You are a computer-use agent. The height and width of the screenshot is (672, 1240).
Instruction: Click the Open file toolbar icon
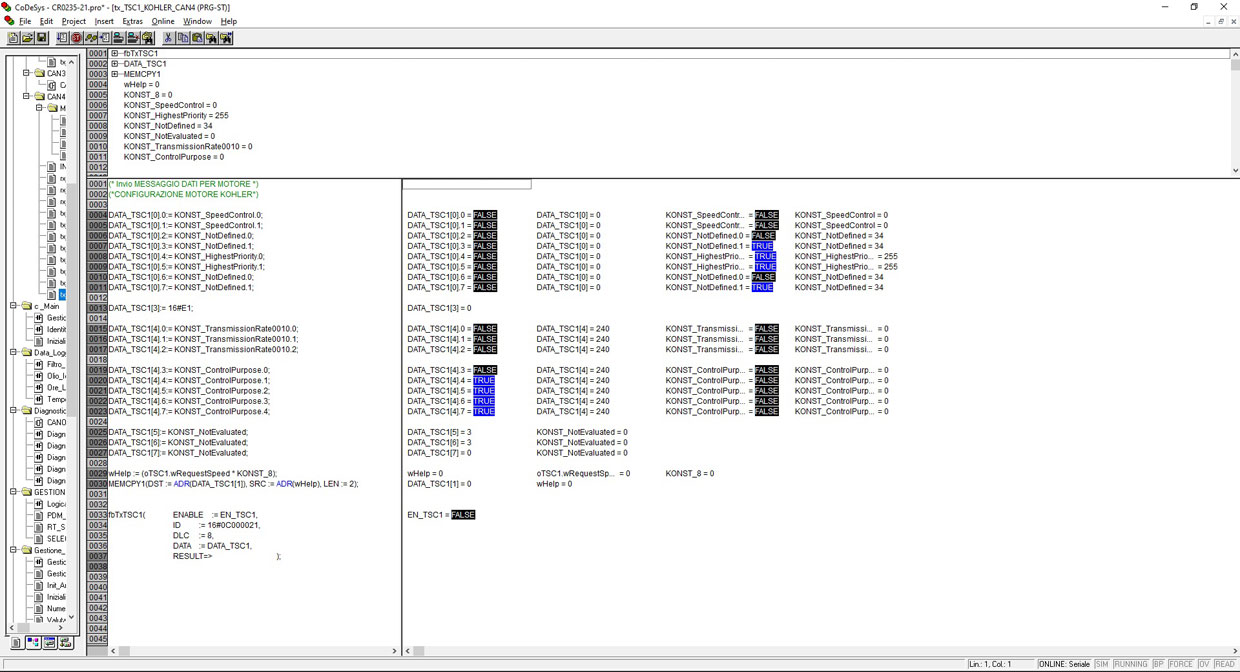(27, 38)
